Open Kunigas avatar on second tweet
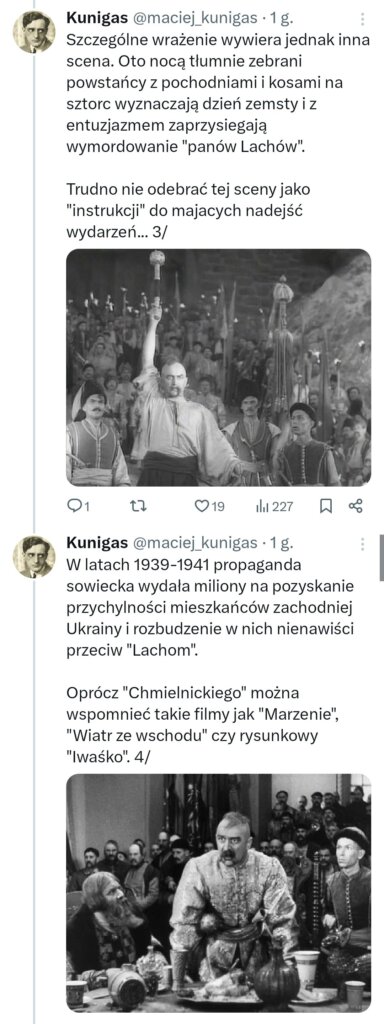 (x=34, y=556)
